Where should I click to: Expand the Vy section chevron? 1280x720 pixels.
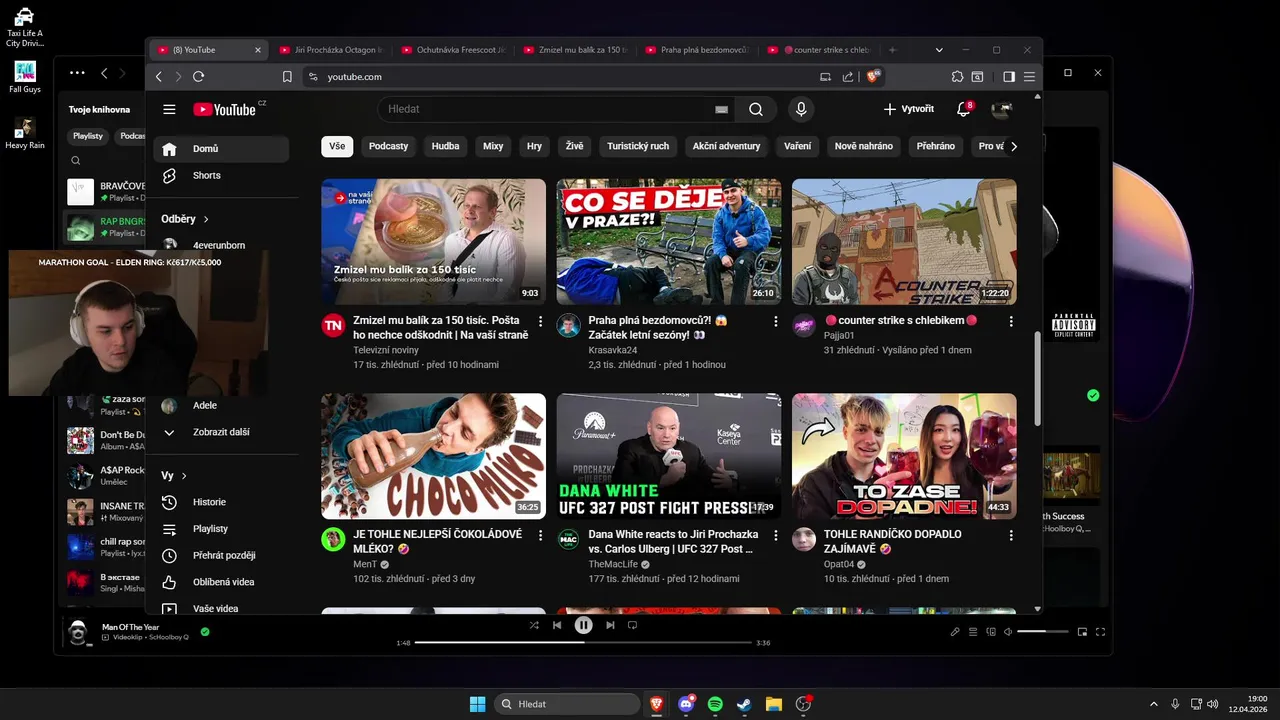[184, 476]
